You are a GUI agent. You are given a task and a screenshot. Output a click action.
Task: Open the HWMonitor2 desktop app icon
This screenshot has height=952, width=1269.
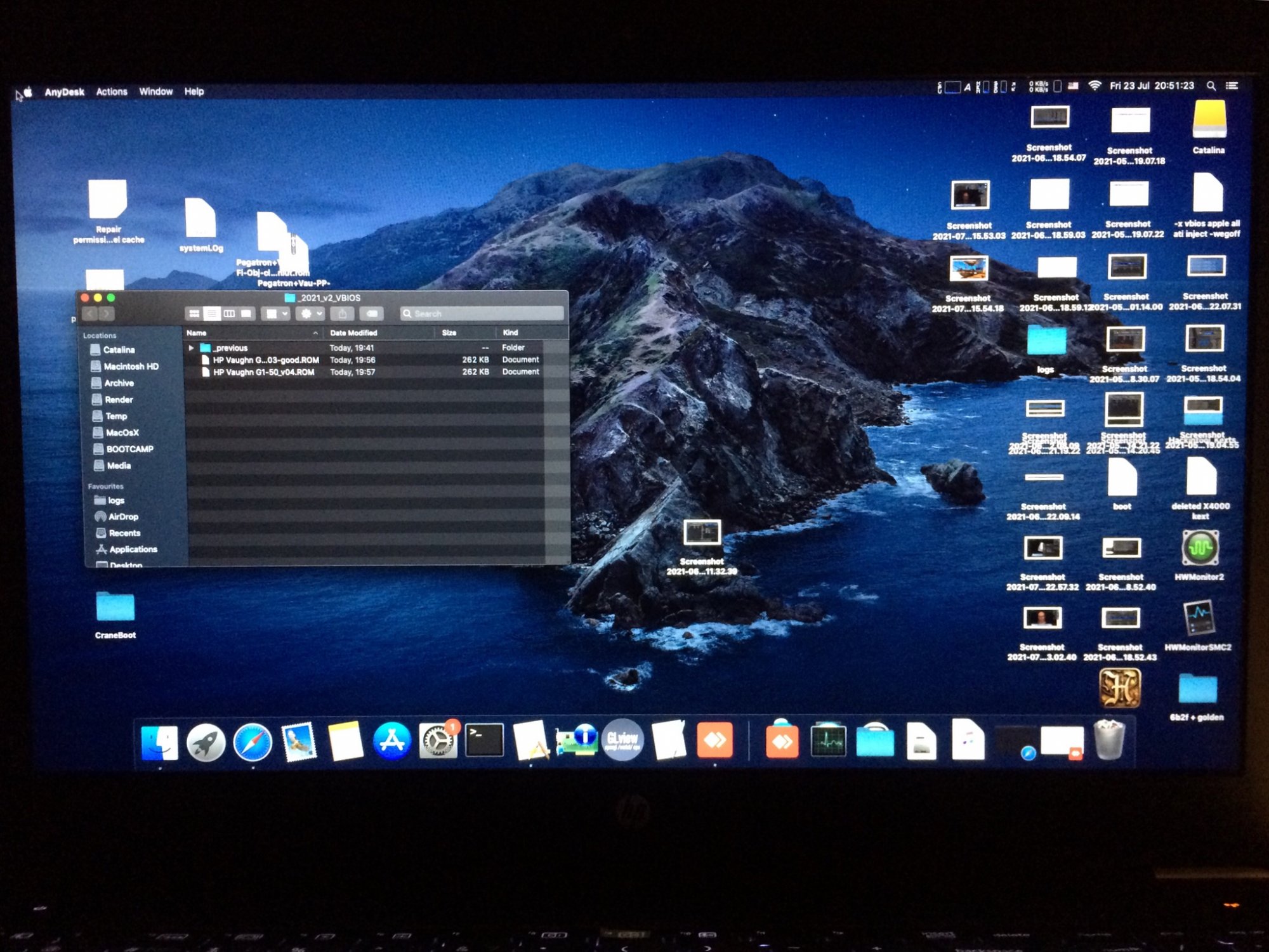(x=1200, y=549)
